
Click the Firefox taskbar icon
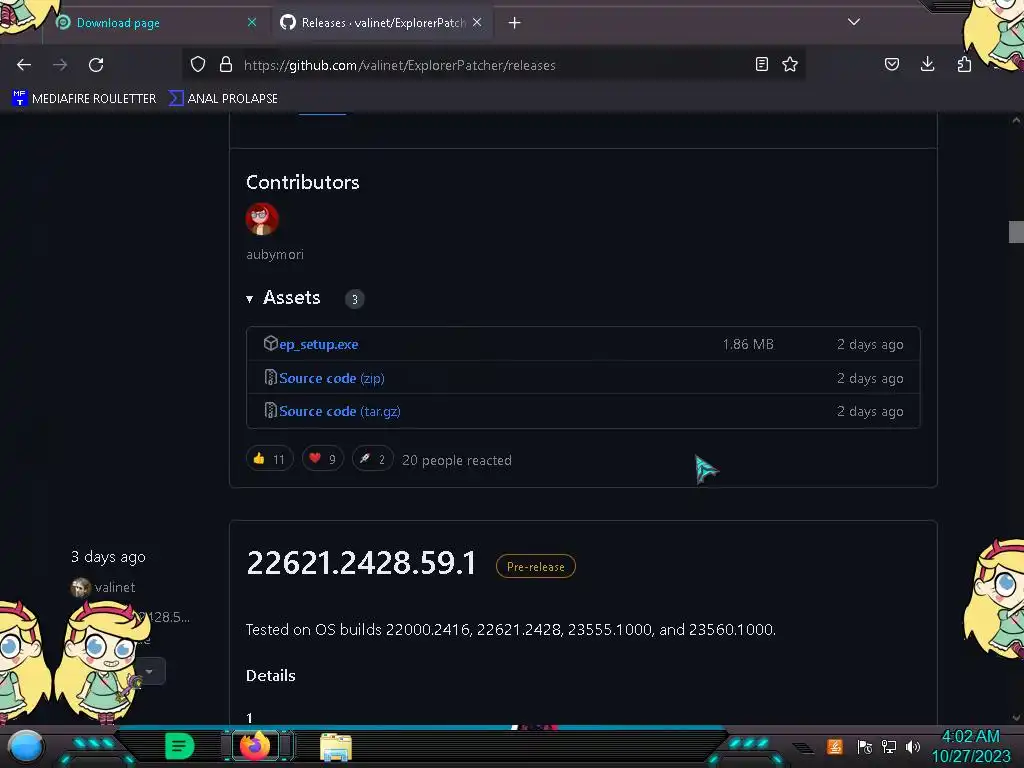[255, 745]
